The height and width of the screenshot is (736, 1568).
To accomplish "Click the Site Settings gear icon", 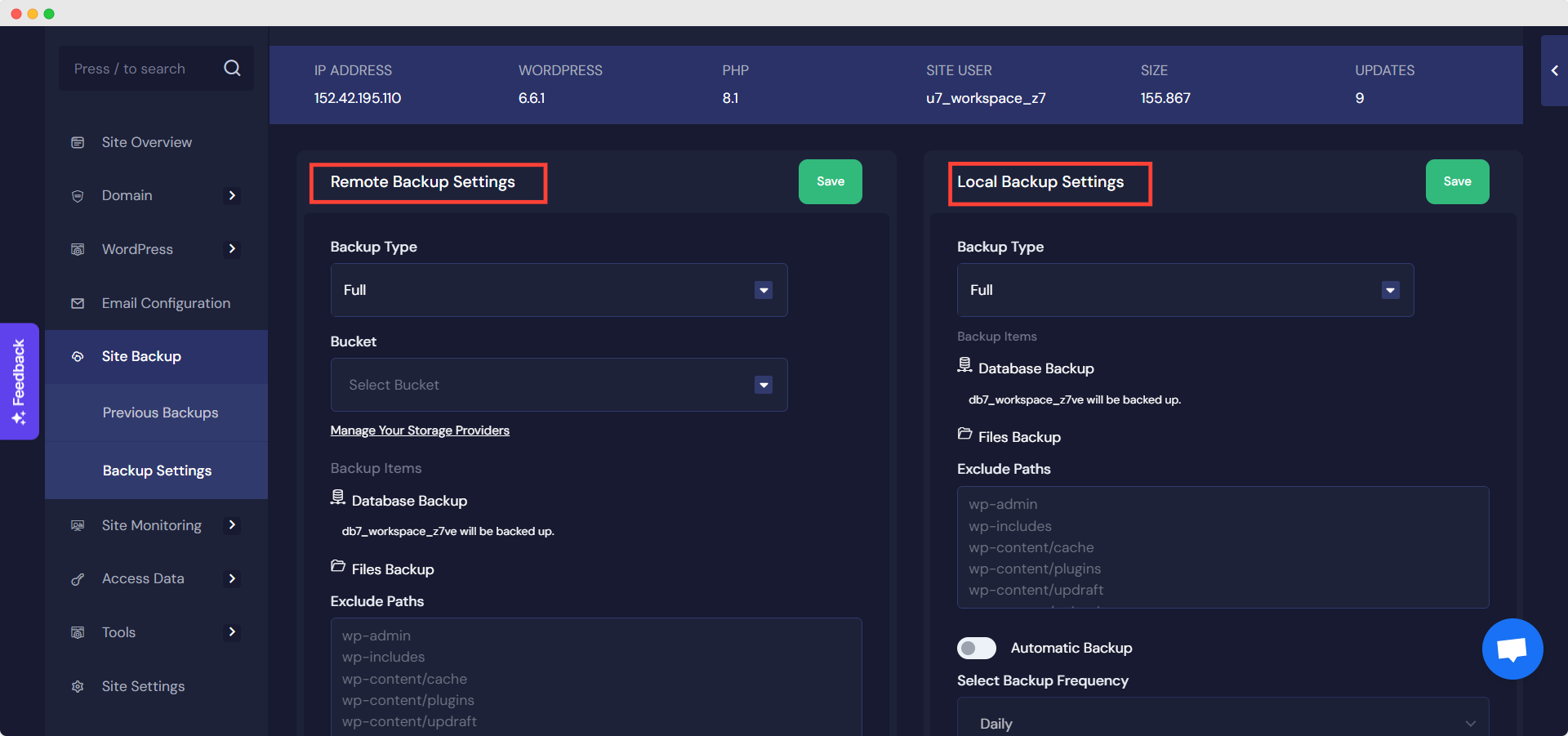I will 78,686.
